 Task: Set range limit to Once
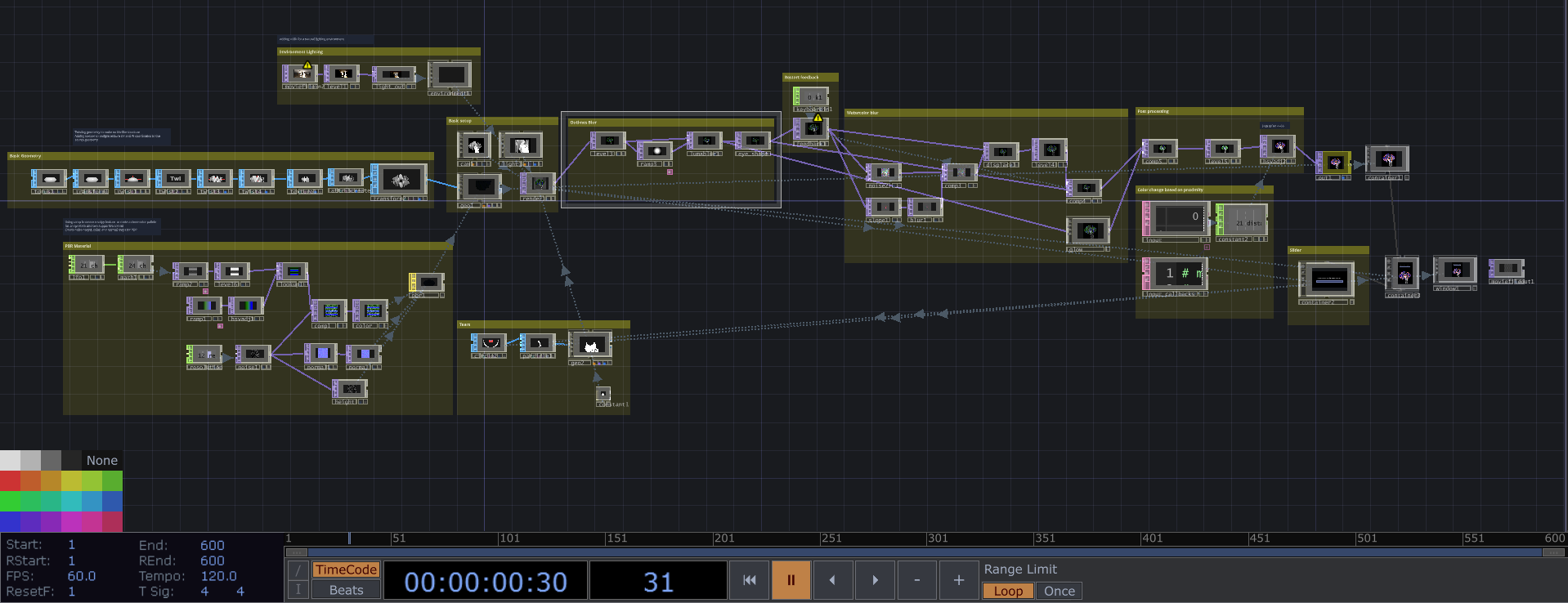(1059, 591)
